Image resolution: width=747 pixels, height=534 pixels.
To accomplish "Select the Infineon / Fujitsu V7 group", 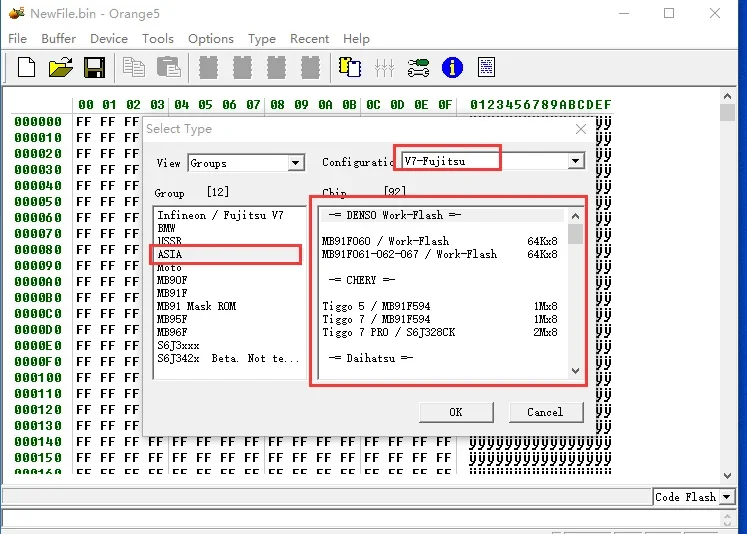I will pos(229,215).
